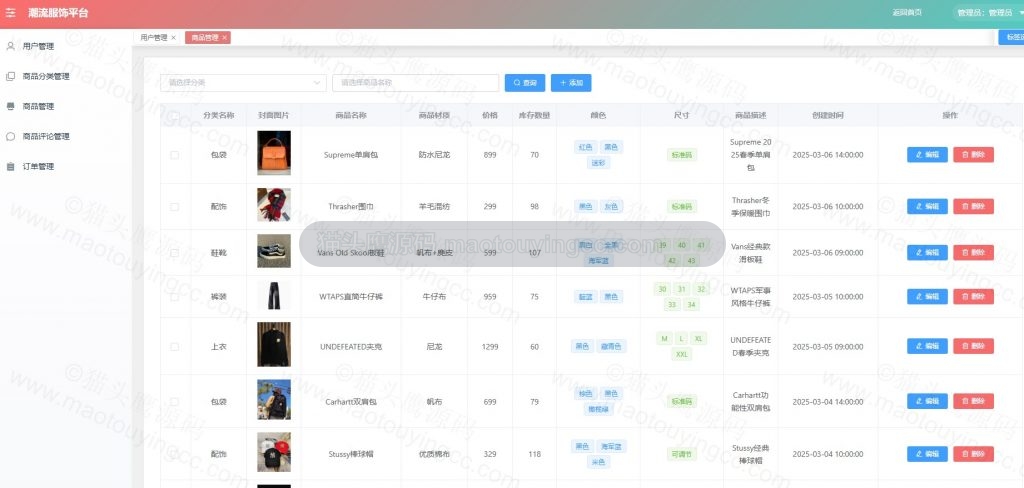The width and height of the screenshot is (1024, 488).
Task: Edit the Supreme单肩包 product
Action: [927, 155]
